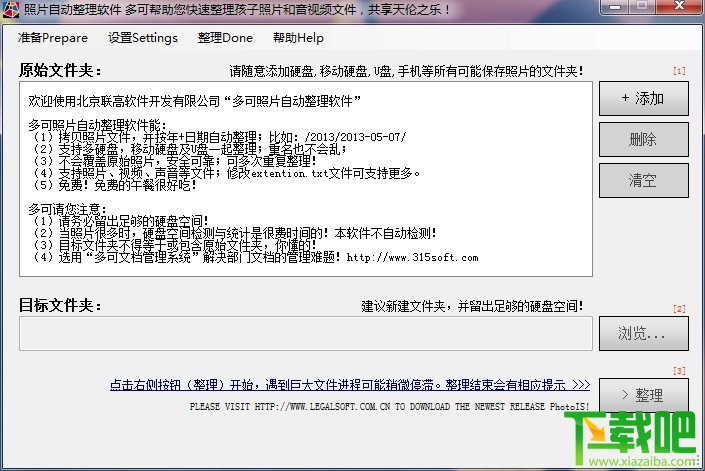Maximize the window
The image size is (705, 471).
click(642, 7)
